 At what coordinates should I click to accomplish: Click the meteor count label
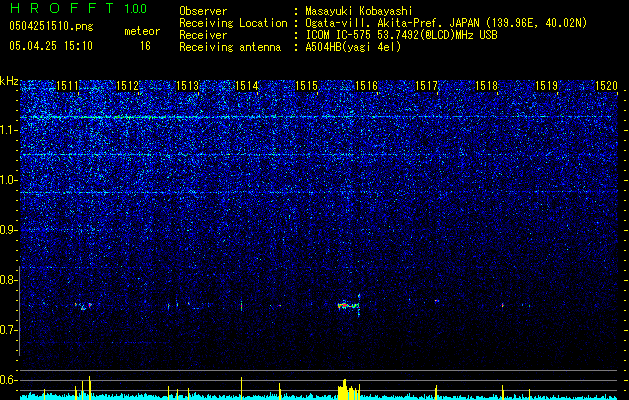tap(142, 31)
